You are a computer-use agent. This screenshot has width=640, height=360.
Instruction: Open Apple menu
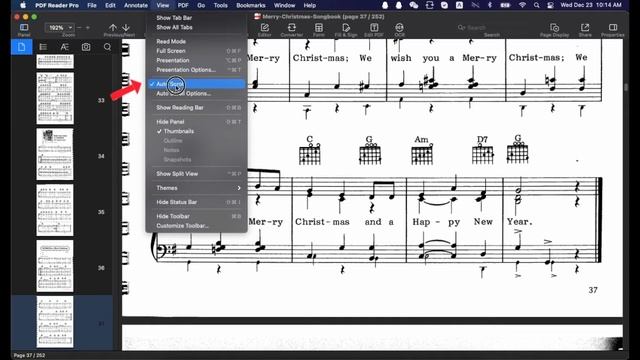pyautogui.click(x=23, y=5)
